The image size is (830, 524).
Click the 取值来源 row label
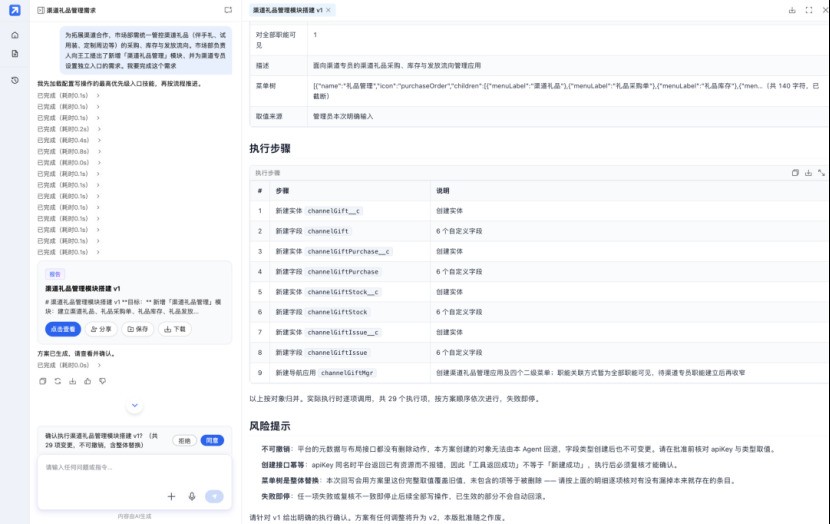pos(269,116)
